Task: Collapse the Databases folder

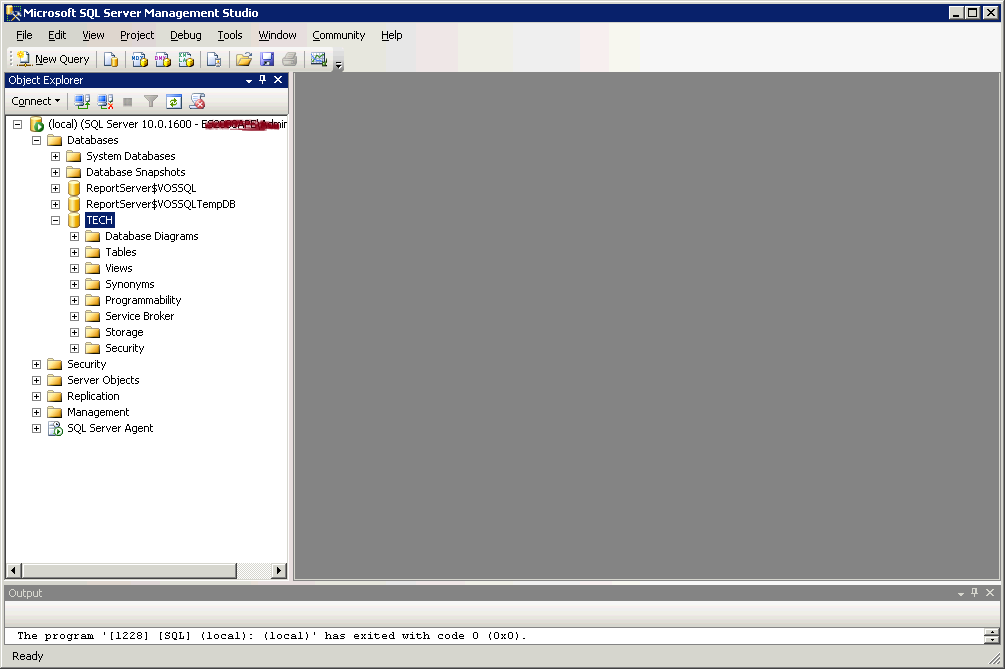Action: coord(37,140)
